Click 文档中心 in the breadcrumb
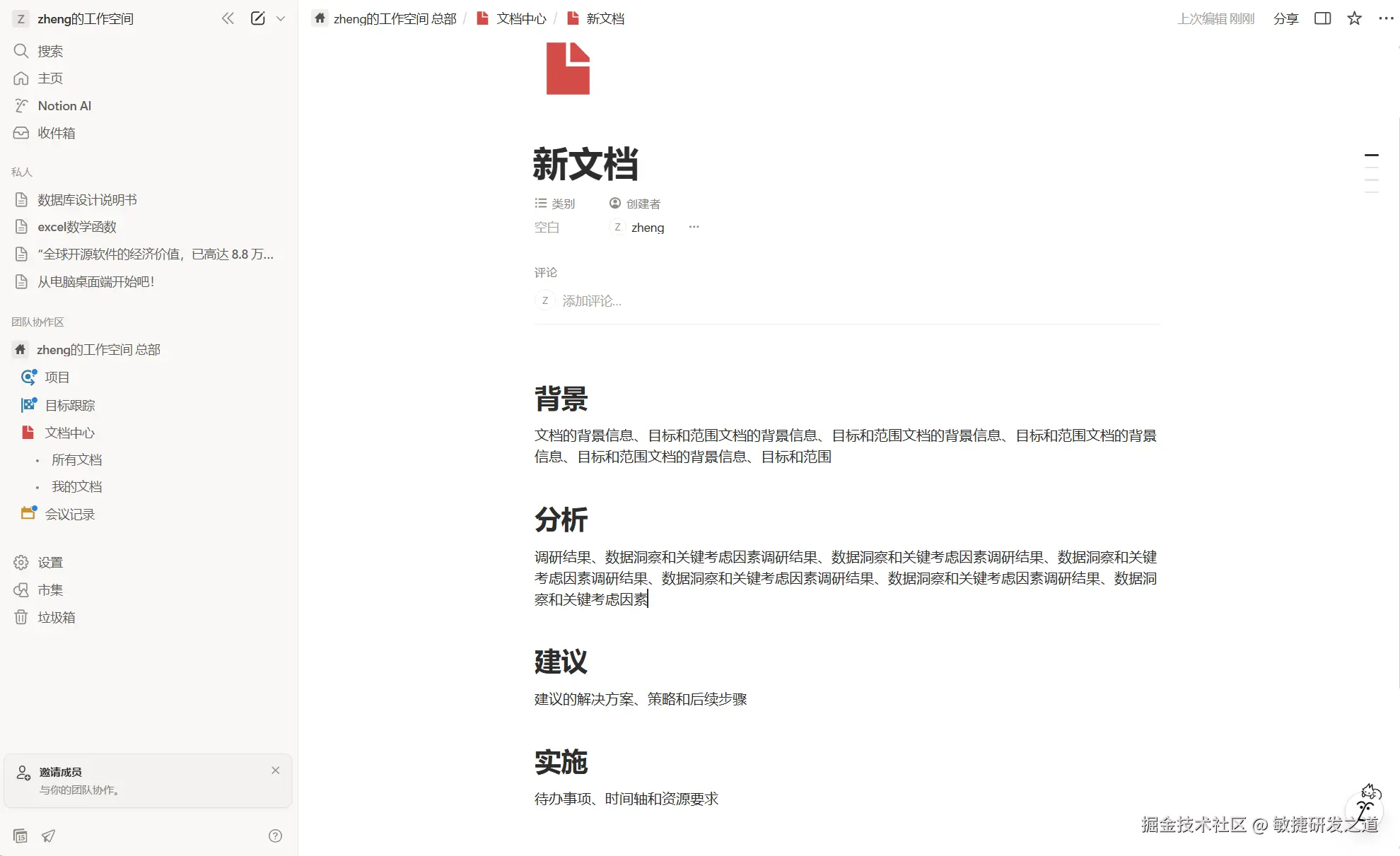This screenshot has width=1400, height=856. coord(520,19)
